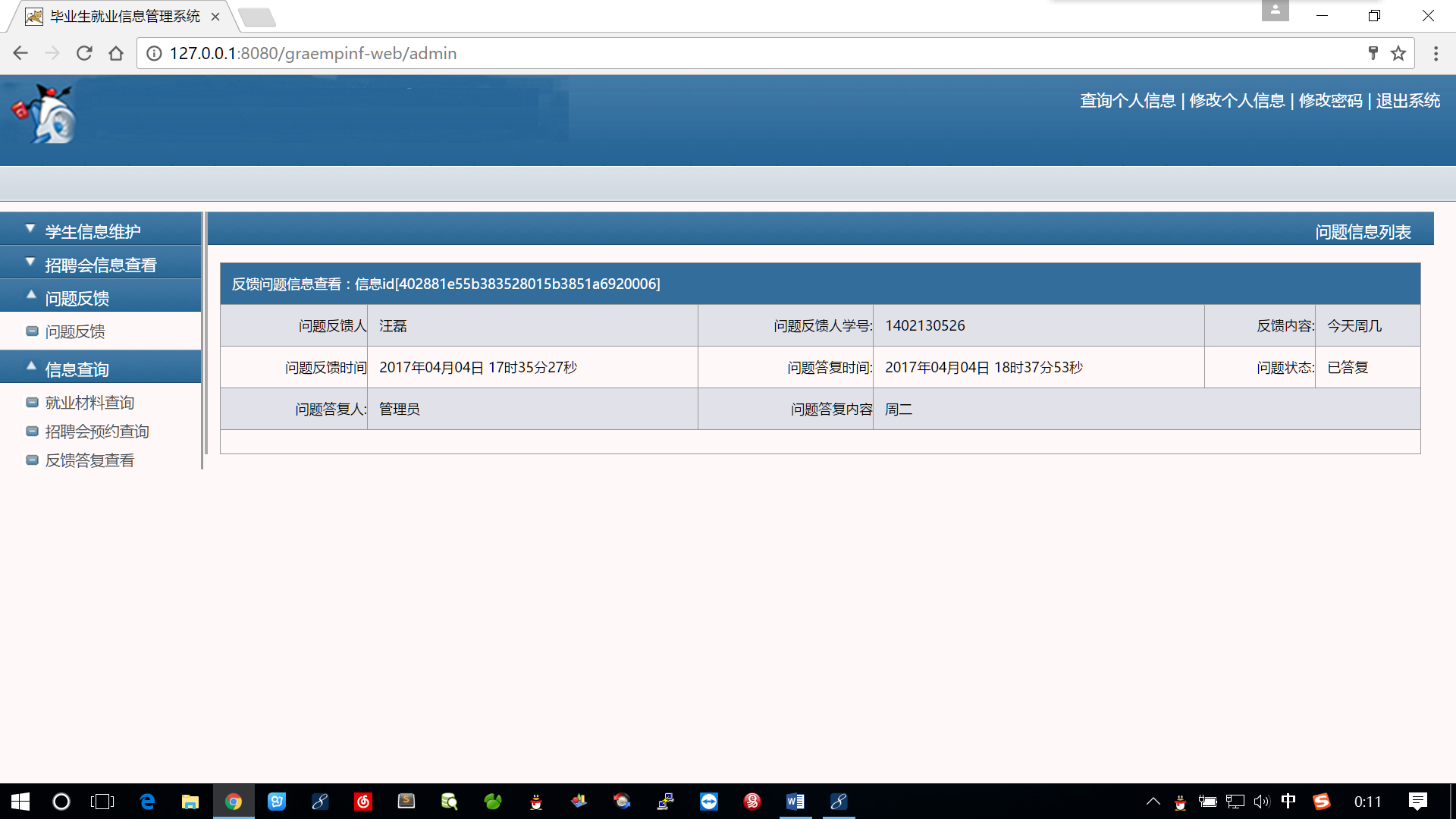Image resolution: width=1456 pixels, height=819 pixels.
Task: Click the browser reload page icon
Action: [x=84, y=53]
